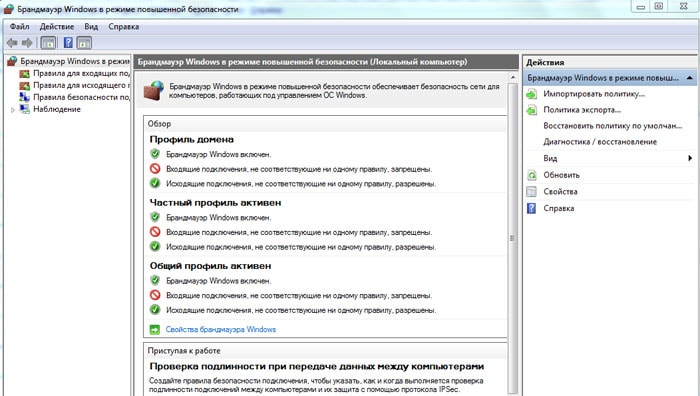Click the Back arrow toolbar icon
700x396 pixels.
[x=12, y=43]
